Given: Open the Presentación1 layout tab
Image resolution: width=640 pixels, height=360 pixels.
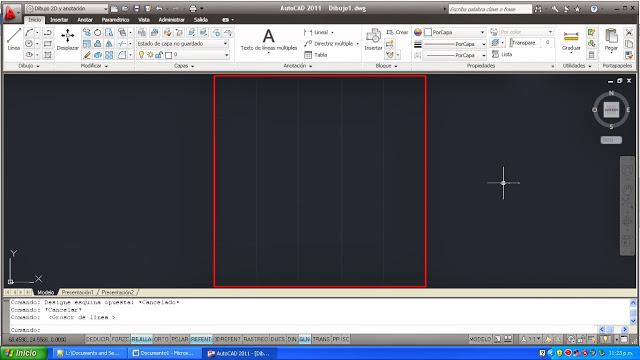Looking at the screenshot, I should tap(78, 292).
